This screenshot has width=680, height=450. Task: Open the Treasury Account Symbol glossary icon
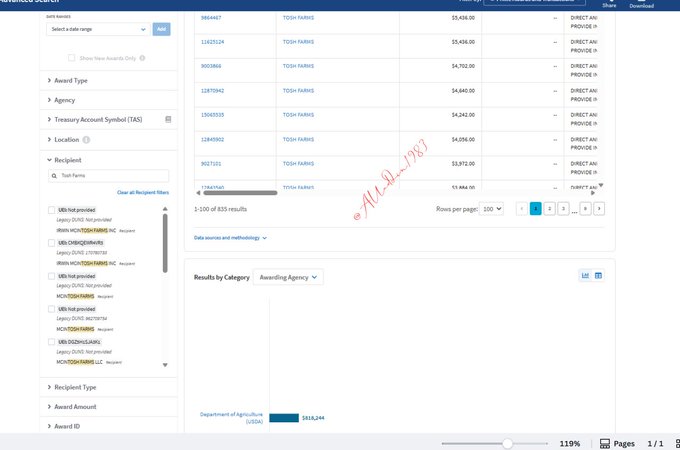(x=168, y=119)
